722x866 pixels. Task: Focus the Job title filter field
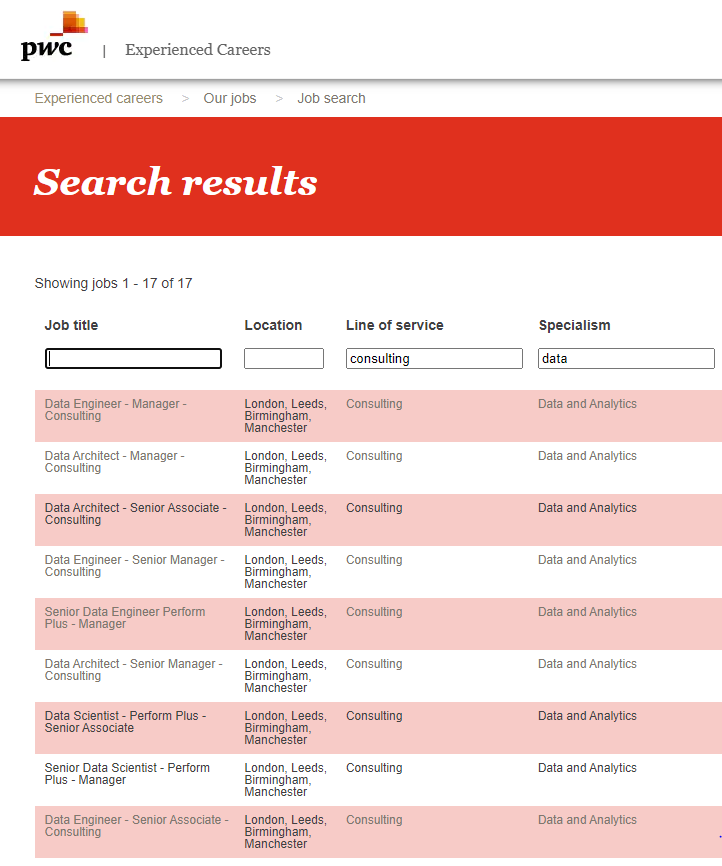(x=133, y=358)
